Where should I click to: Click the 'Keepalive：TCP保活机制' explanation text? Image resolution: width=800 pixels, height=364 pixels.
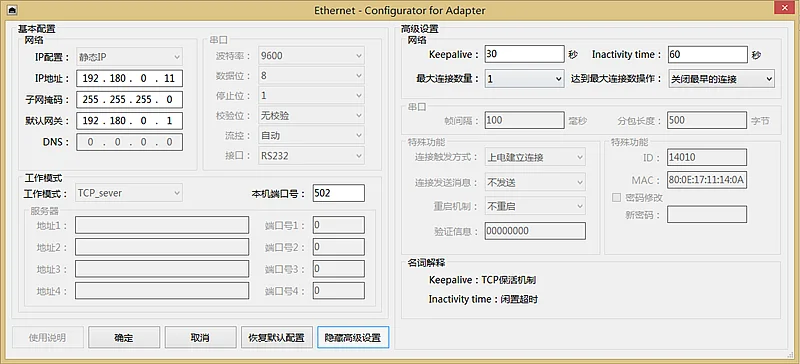tap(482, 280)
